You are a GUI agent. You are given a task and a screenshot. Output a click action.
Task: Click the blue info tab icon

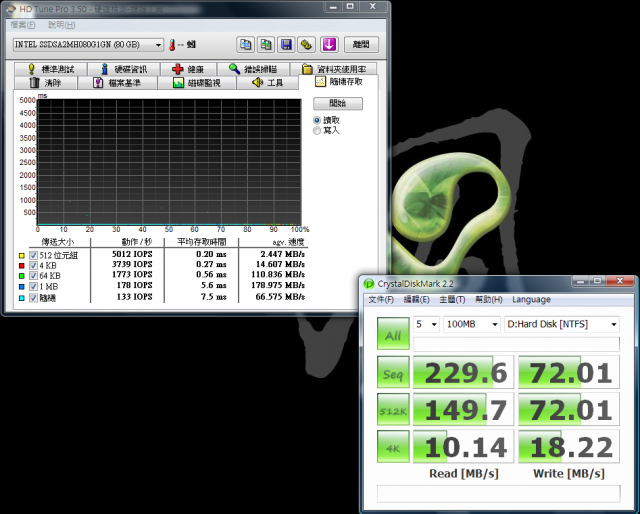tap(104, 69)
